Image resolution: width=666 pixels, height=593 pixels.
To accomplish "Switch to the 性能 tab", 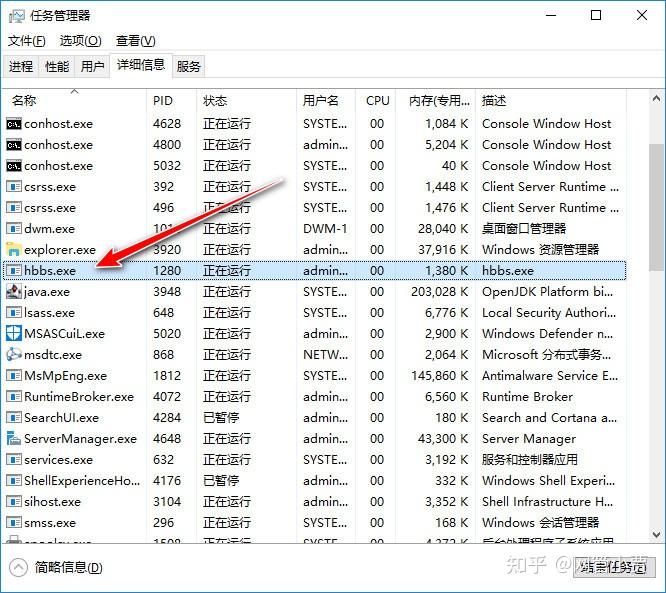I will pyautogui.click(x=57, y=66).
